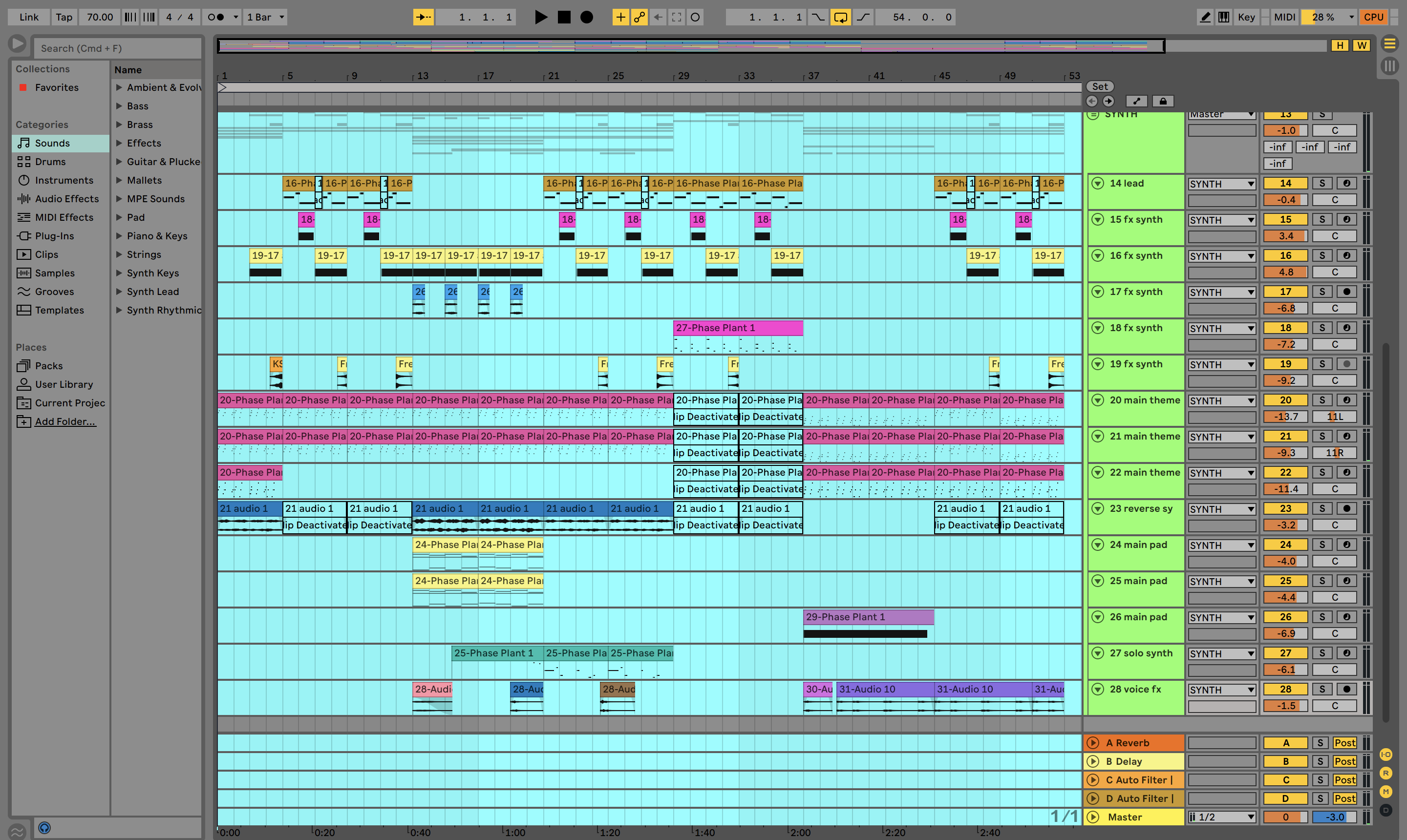The height and width of the screenshot is (840, 1407).
Task: Expand the Ambient & Evolving folder
Action: [x=119, y=87]
